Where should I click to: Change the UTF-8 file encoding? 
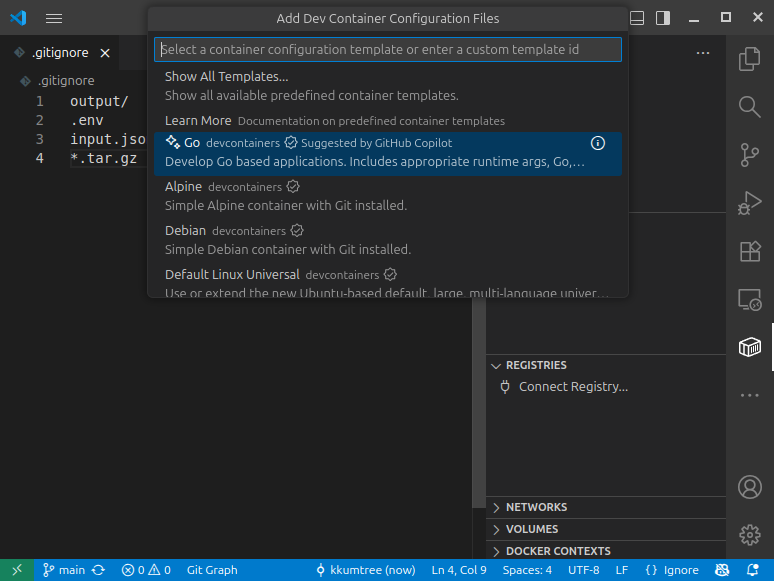pyautogui.click(x=583, y=570)
